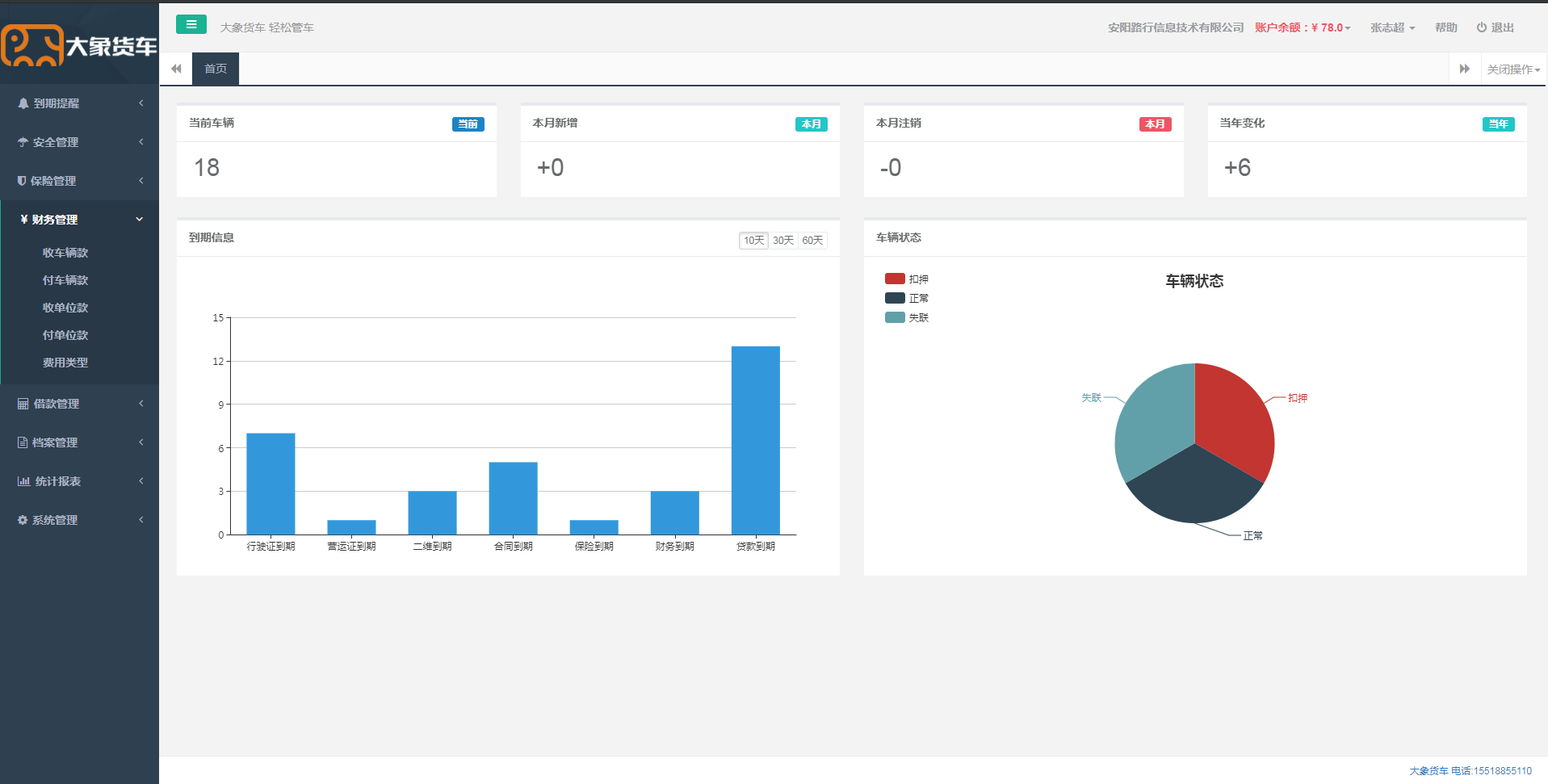Switch expiry chart to 30天

point(782,241)
